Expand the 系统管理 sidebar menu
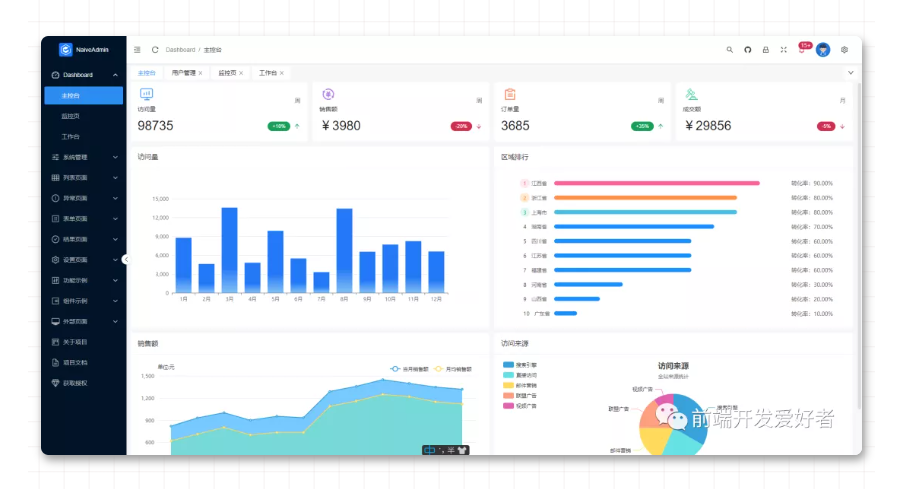The width and height of the screenshot is (904, 489). [84, 157]
